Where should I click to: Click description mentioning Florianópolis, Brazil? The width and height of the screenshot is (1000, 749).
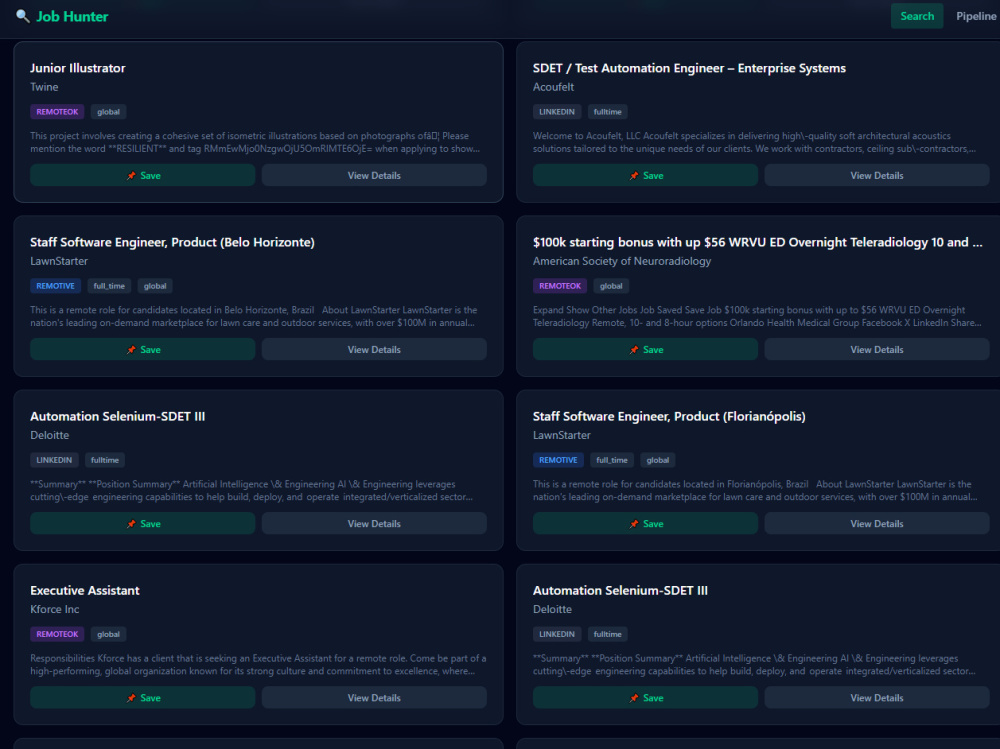(x=756, y=491)
